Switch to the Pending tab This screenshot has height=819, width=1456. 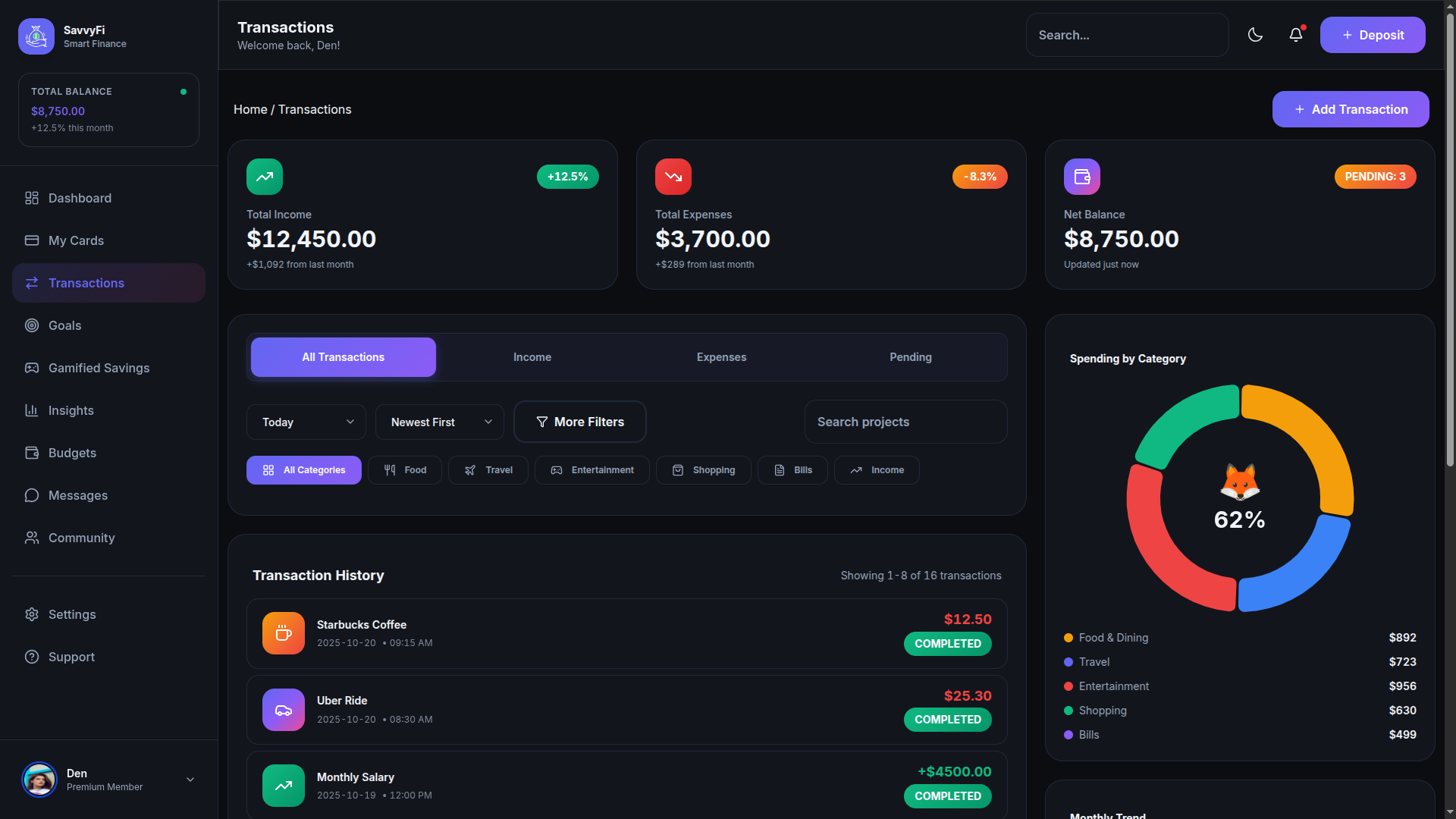(x=910, y=357)
